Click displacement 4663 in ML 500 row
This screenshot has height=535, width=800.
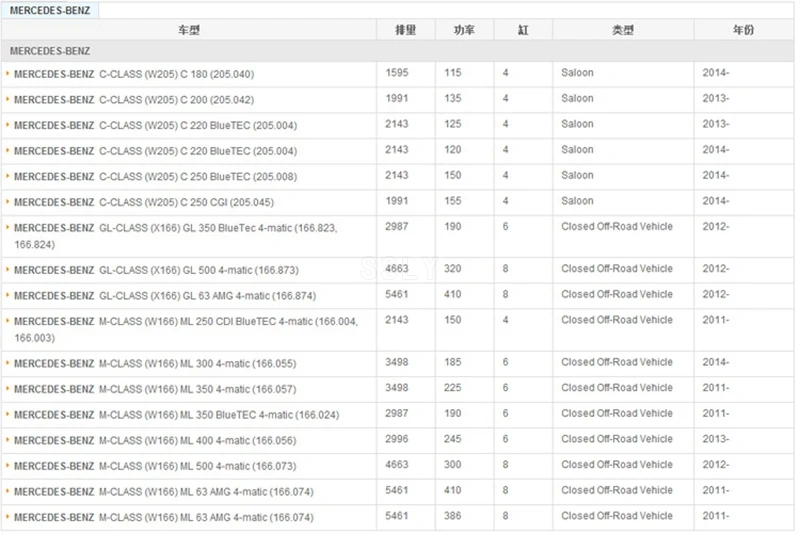pos(397,465)
